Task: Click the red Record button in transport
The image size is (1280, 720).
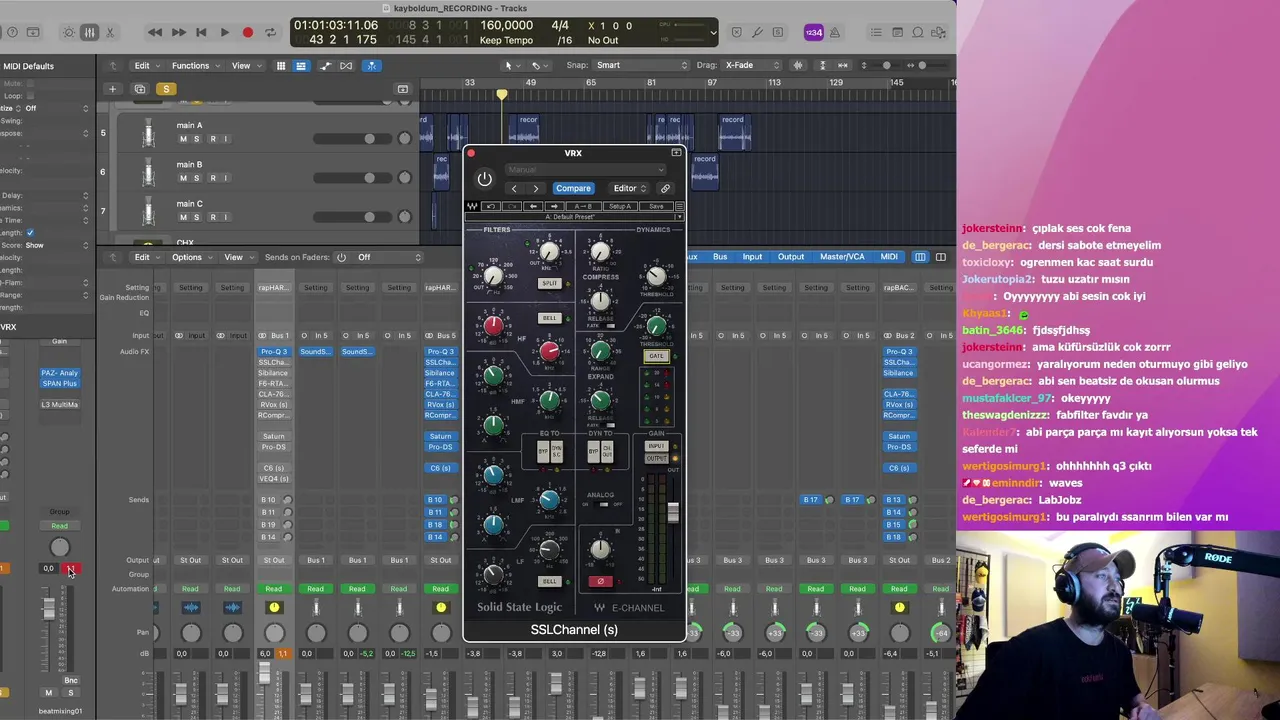Action: point(247,33)
